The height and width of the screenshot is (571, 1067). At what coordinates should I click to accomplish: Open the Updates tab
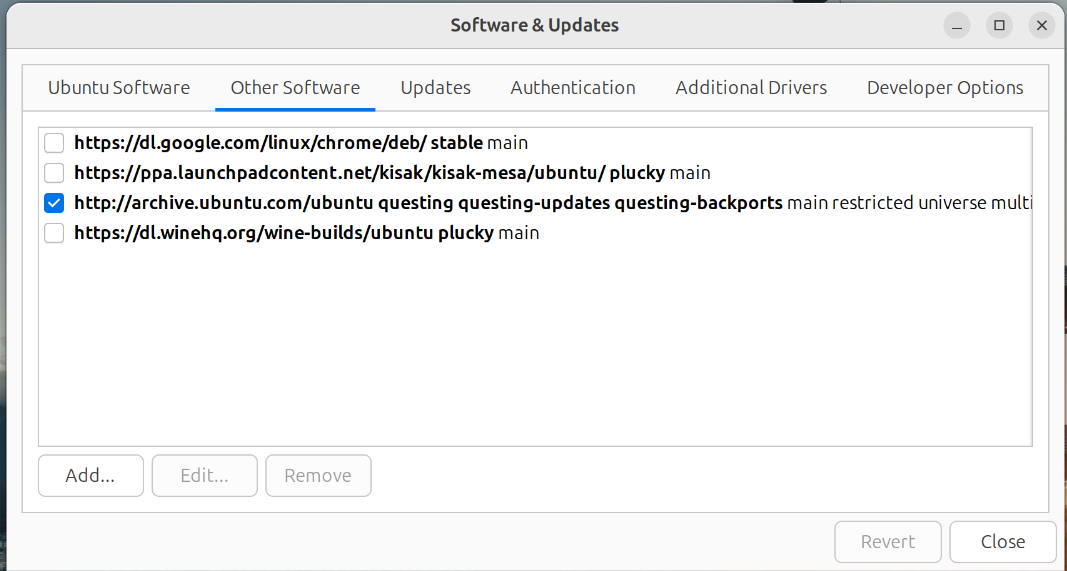point(435,88)
